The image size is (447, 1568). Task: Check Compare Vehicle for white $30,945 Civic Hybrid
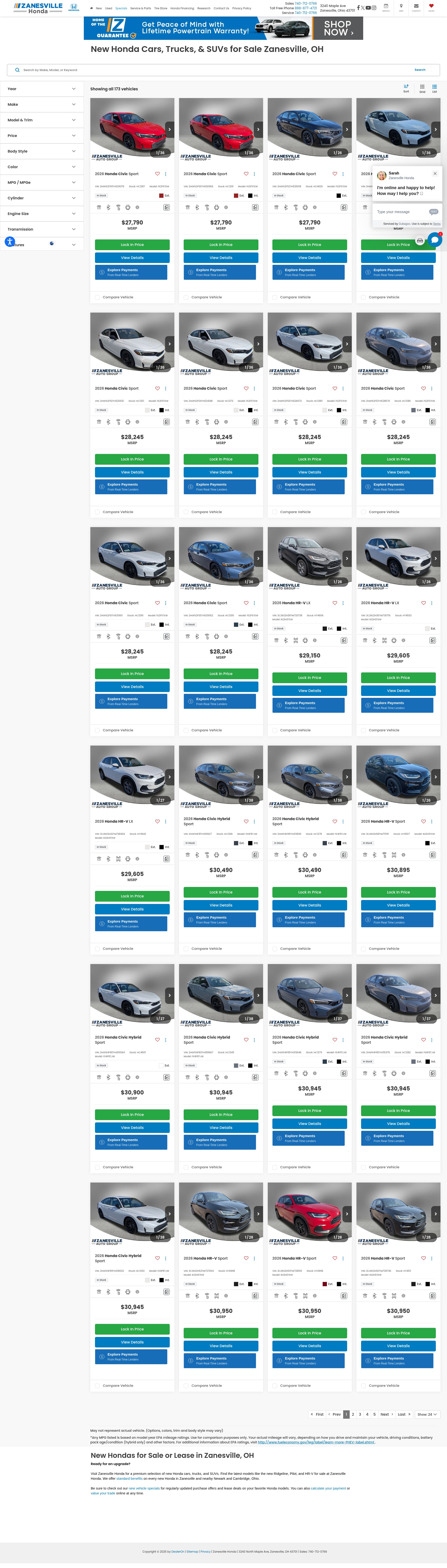point(97,1386)
